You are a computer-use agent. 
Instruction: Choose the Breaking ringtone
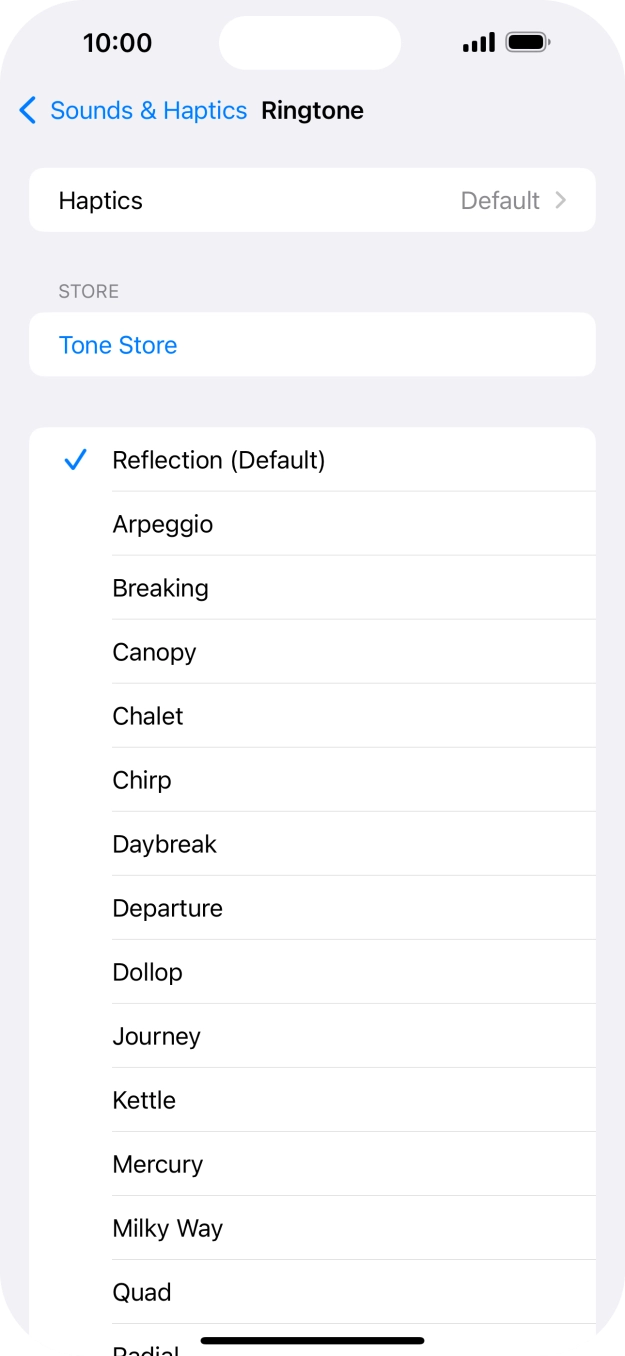[x=161, y=588]
